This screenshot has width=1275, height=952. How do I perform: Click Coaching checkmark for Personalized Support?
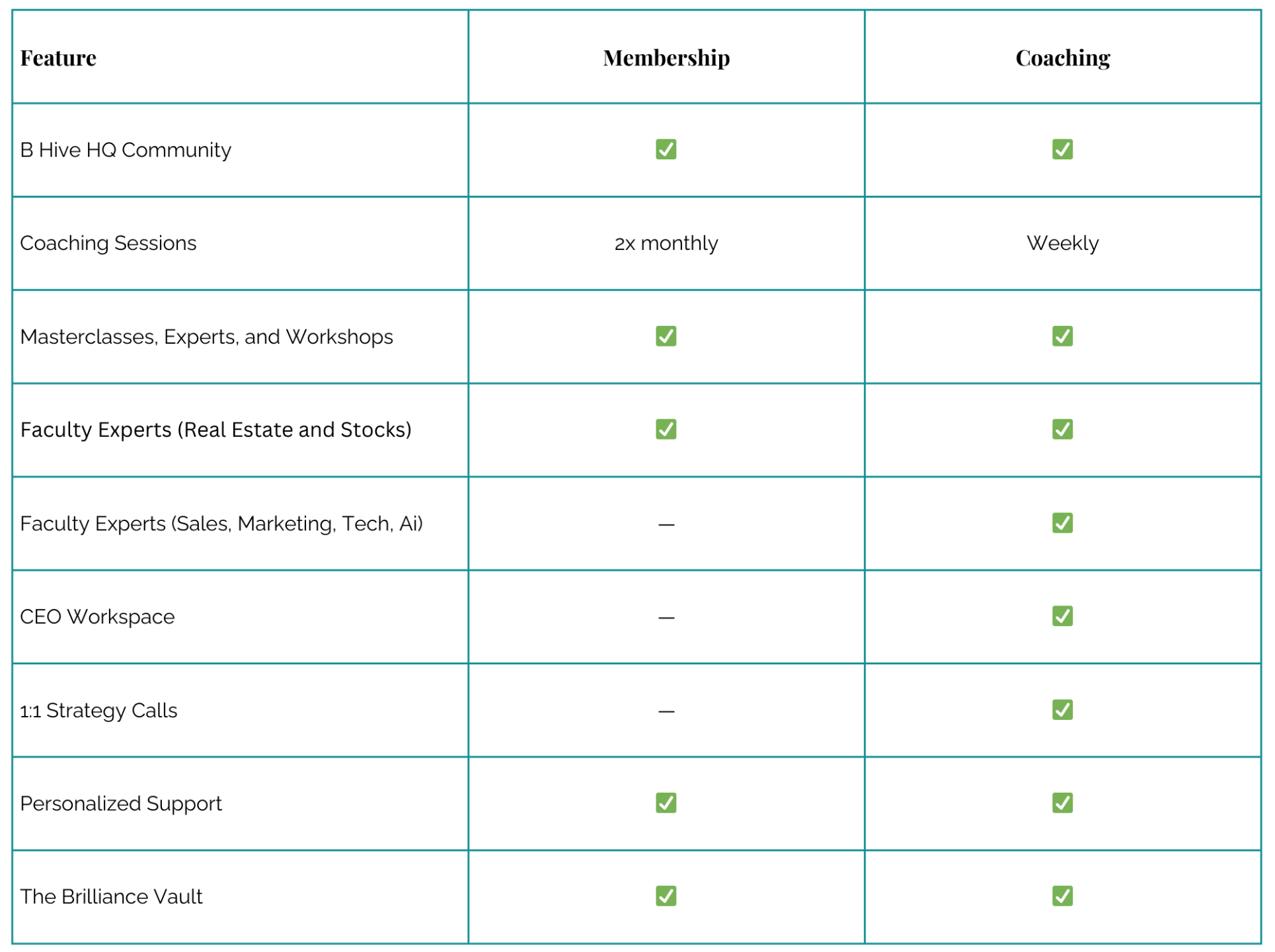coord(1062,803)
